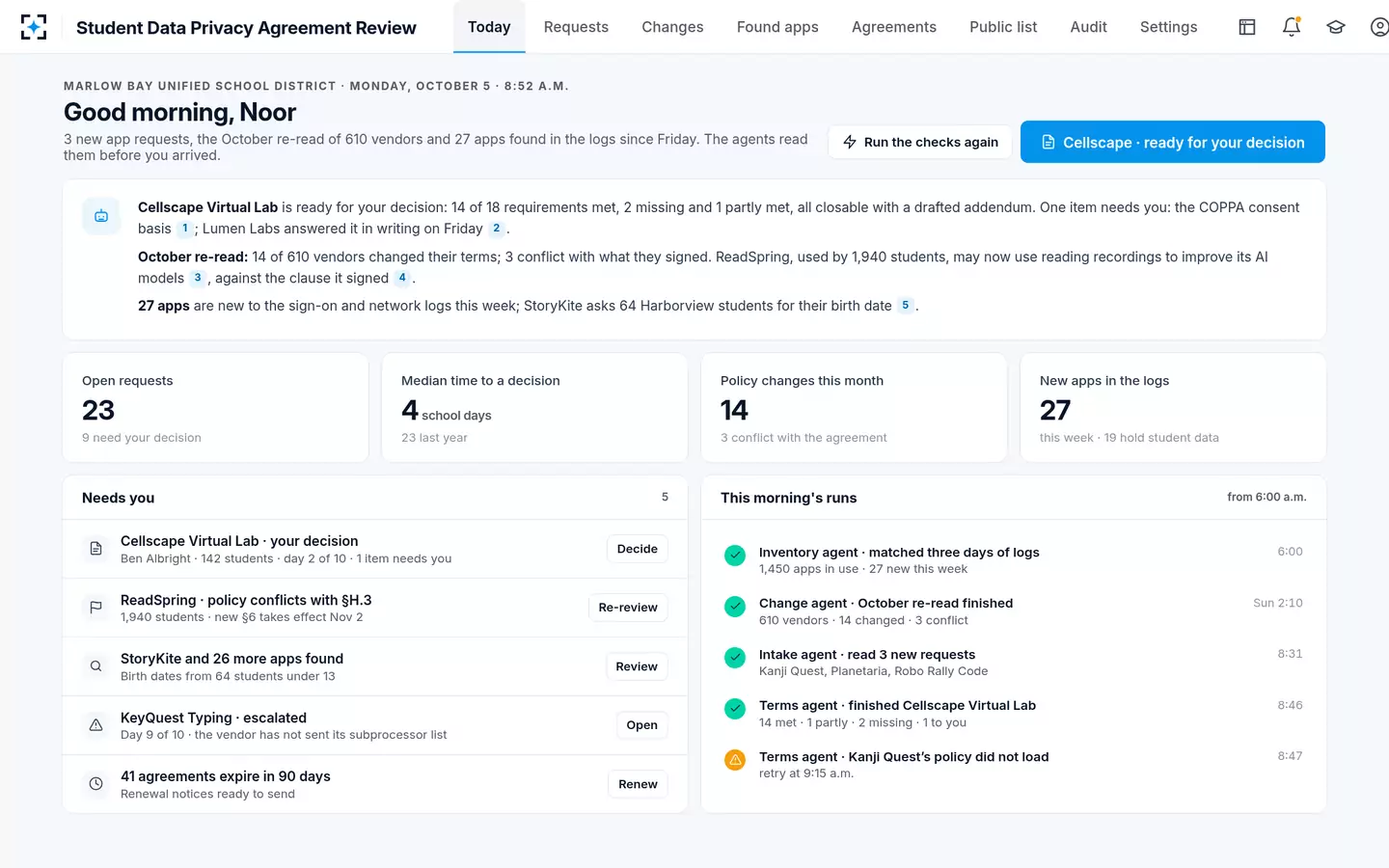This screenshot has height=868, width=1389.
Task: Click the graduation cap icon in the header
Action: pyautogui.click(x=1336, y=27)
